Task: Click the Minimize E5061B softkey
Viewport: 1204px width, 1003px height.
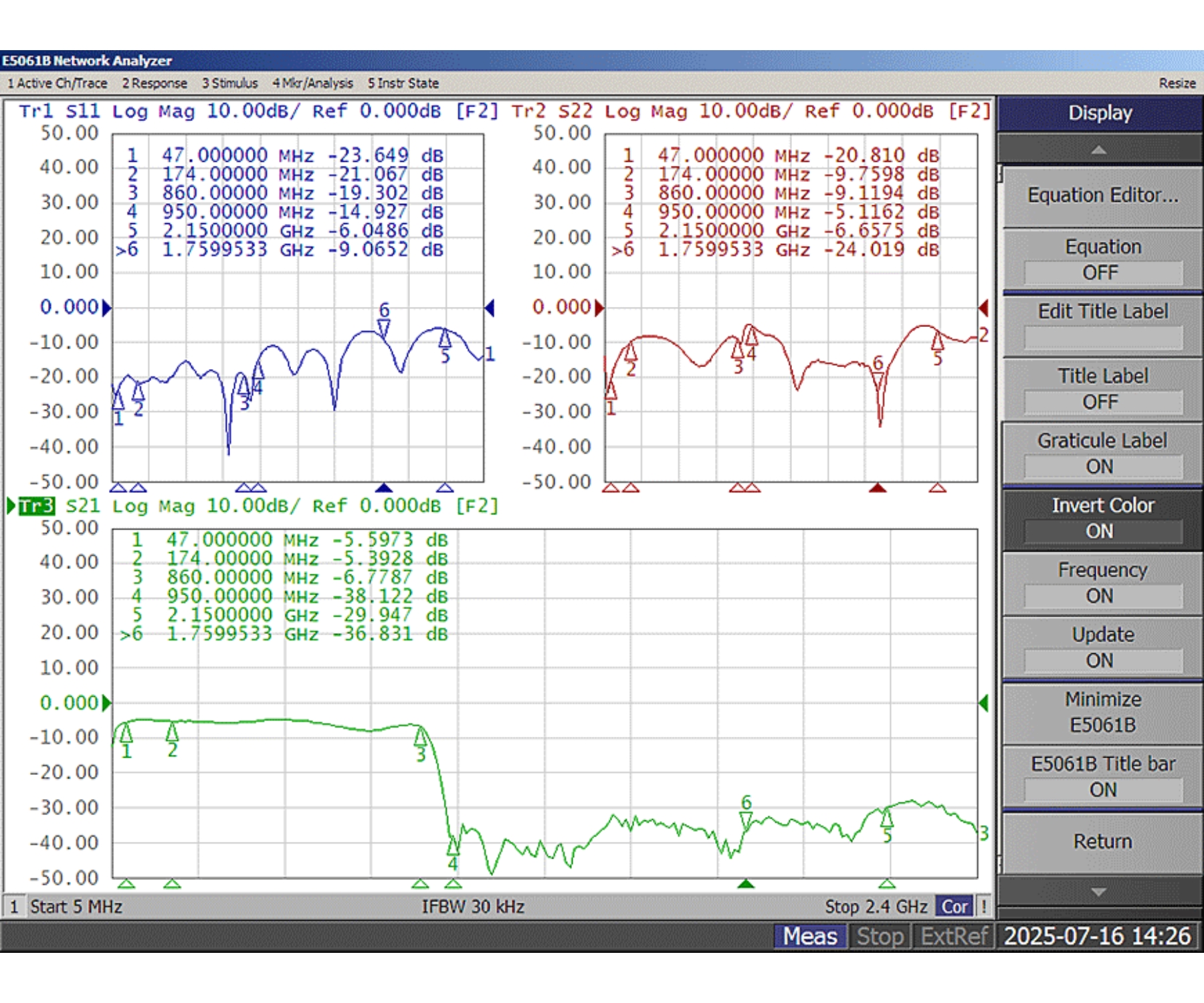Action: 1102,713
